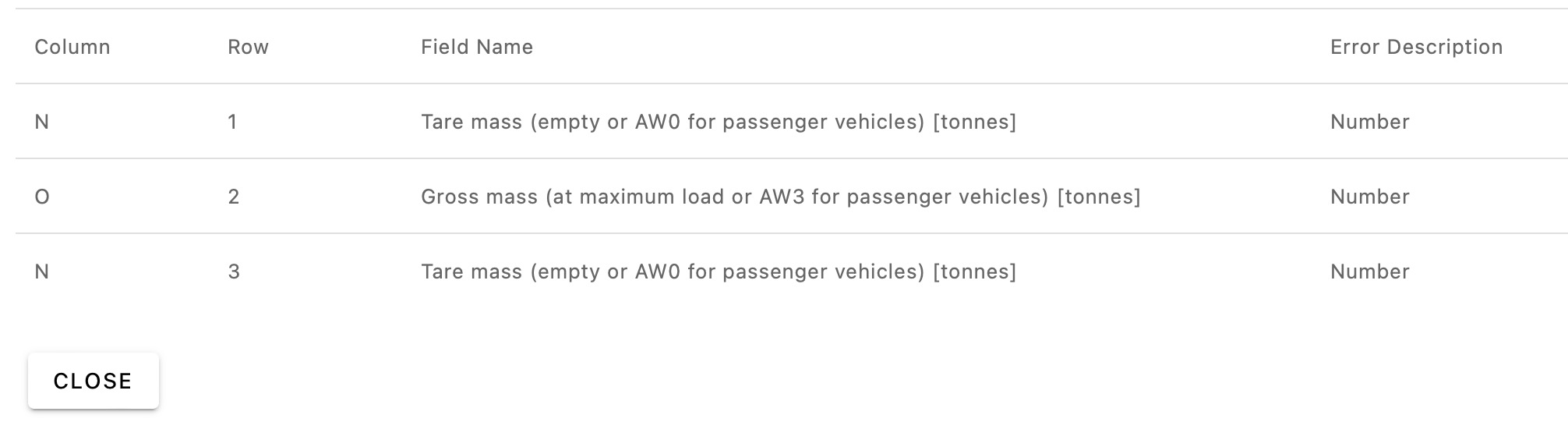Click the "Field Name" header
The width and height of the screenshot is (1568, 440).
point(477,47)
